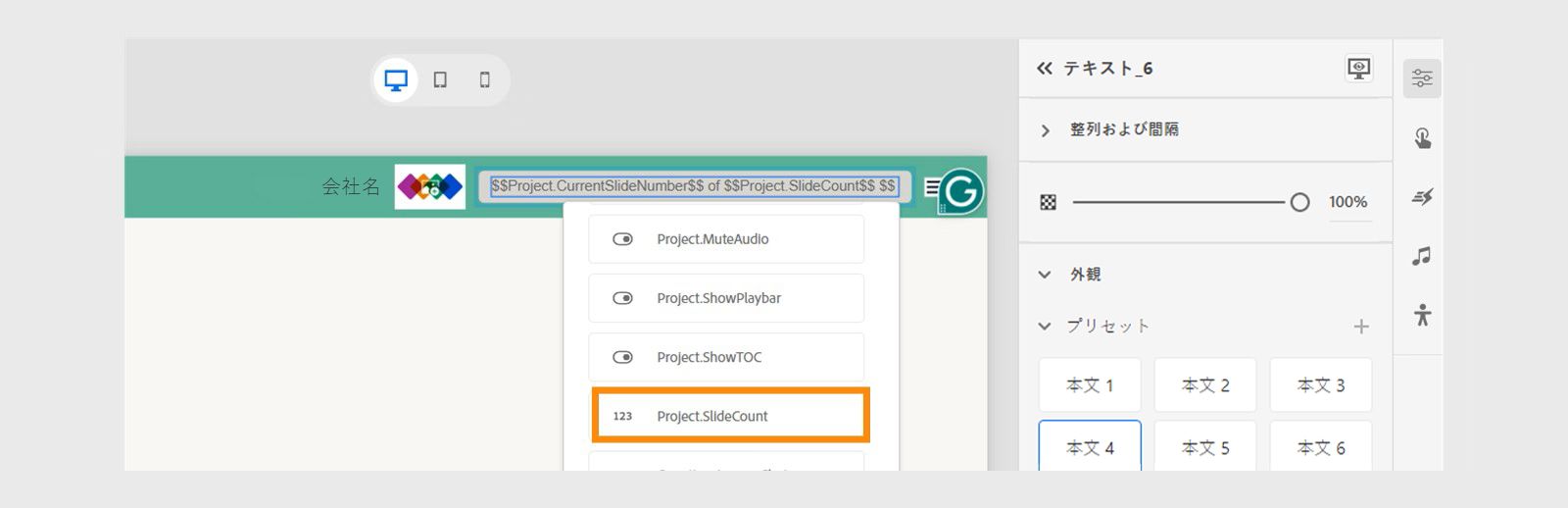Choose Project.SlideCount variable

tap(730, 416)
